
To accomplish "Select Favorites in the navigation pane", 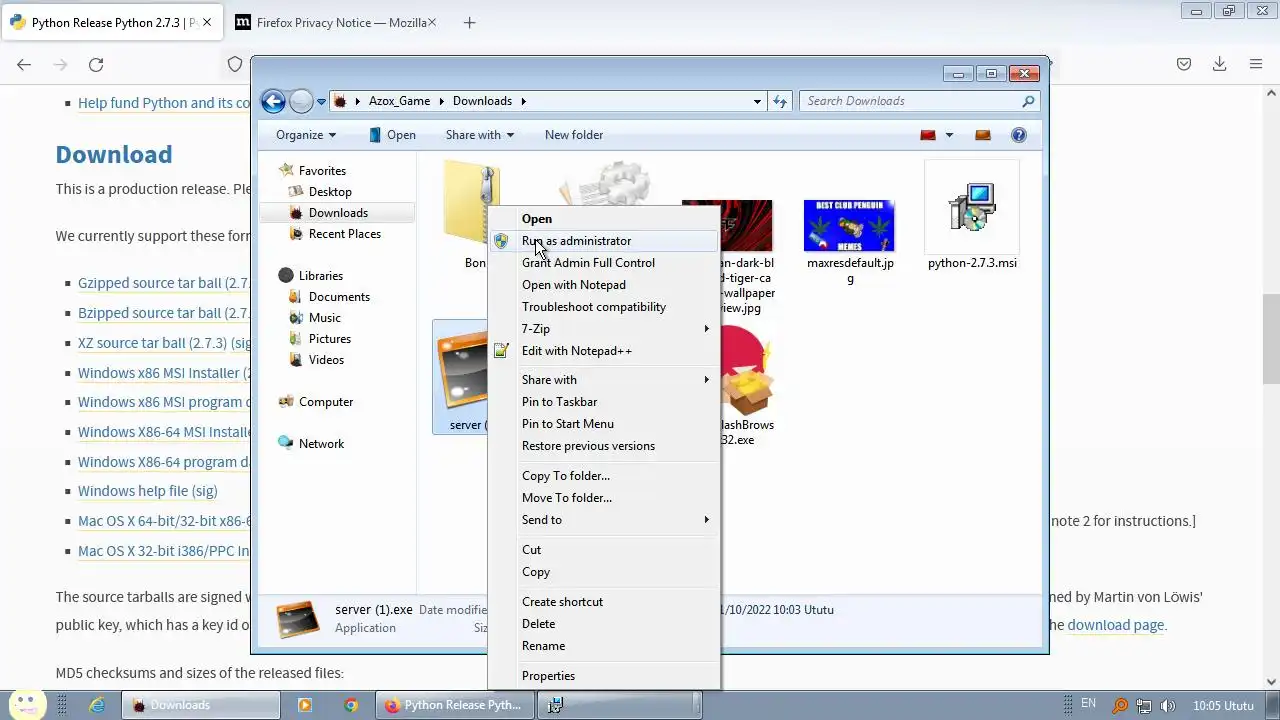I will (322, 171).
